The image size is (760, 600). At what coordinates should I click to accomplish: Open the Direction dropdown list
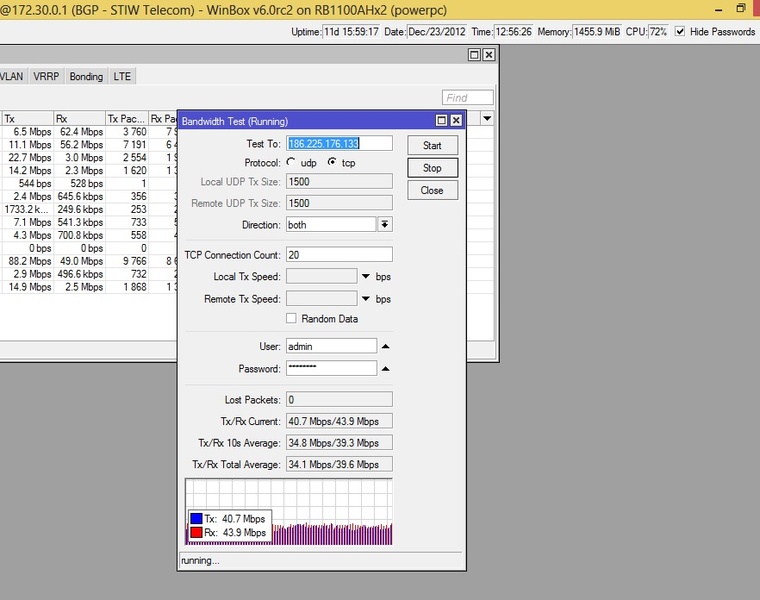click(385, 225)
